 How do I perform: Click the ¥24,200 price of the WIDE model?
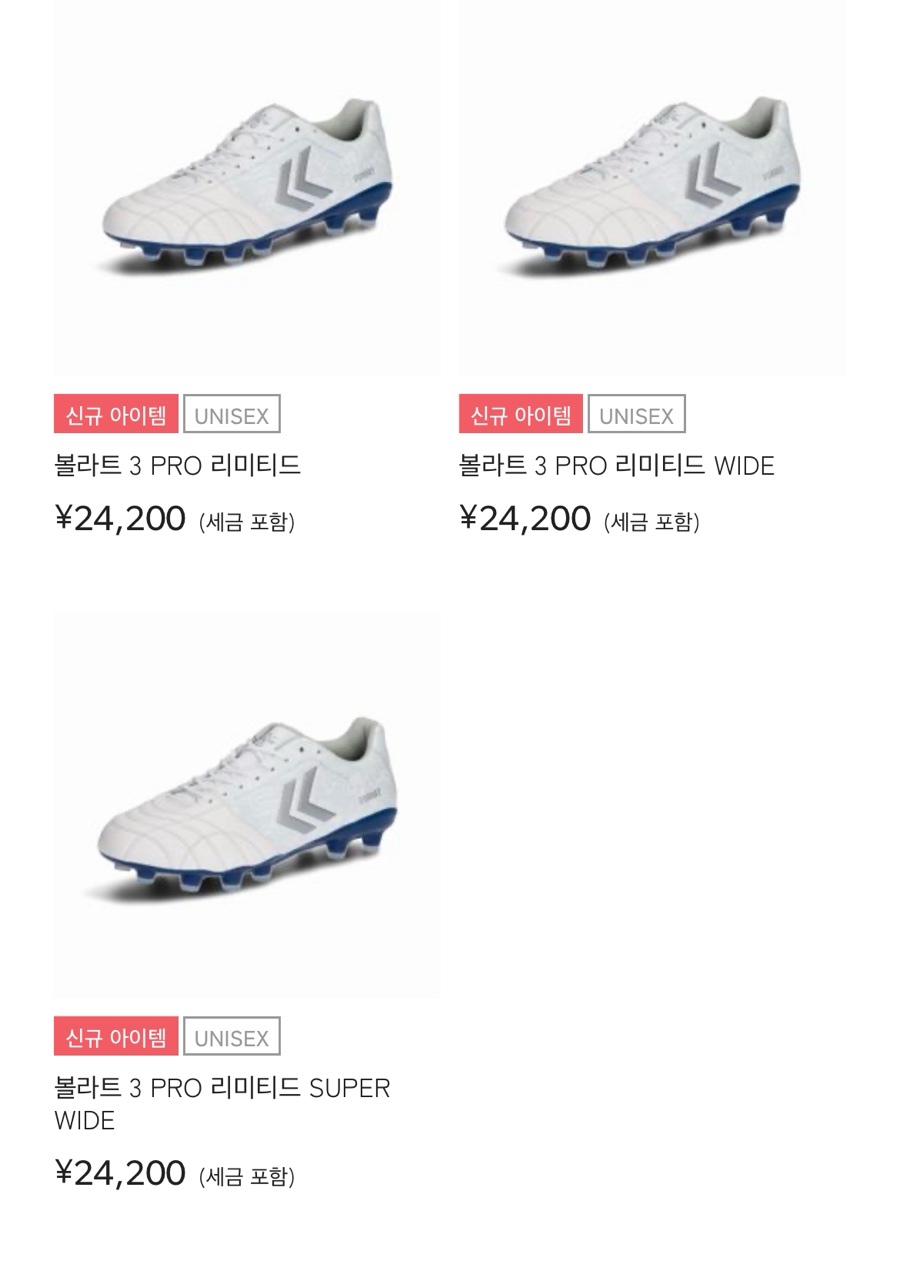tap(525, 520)
